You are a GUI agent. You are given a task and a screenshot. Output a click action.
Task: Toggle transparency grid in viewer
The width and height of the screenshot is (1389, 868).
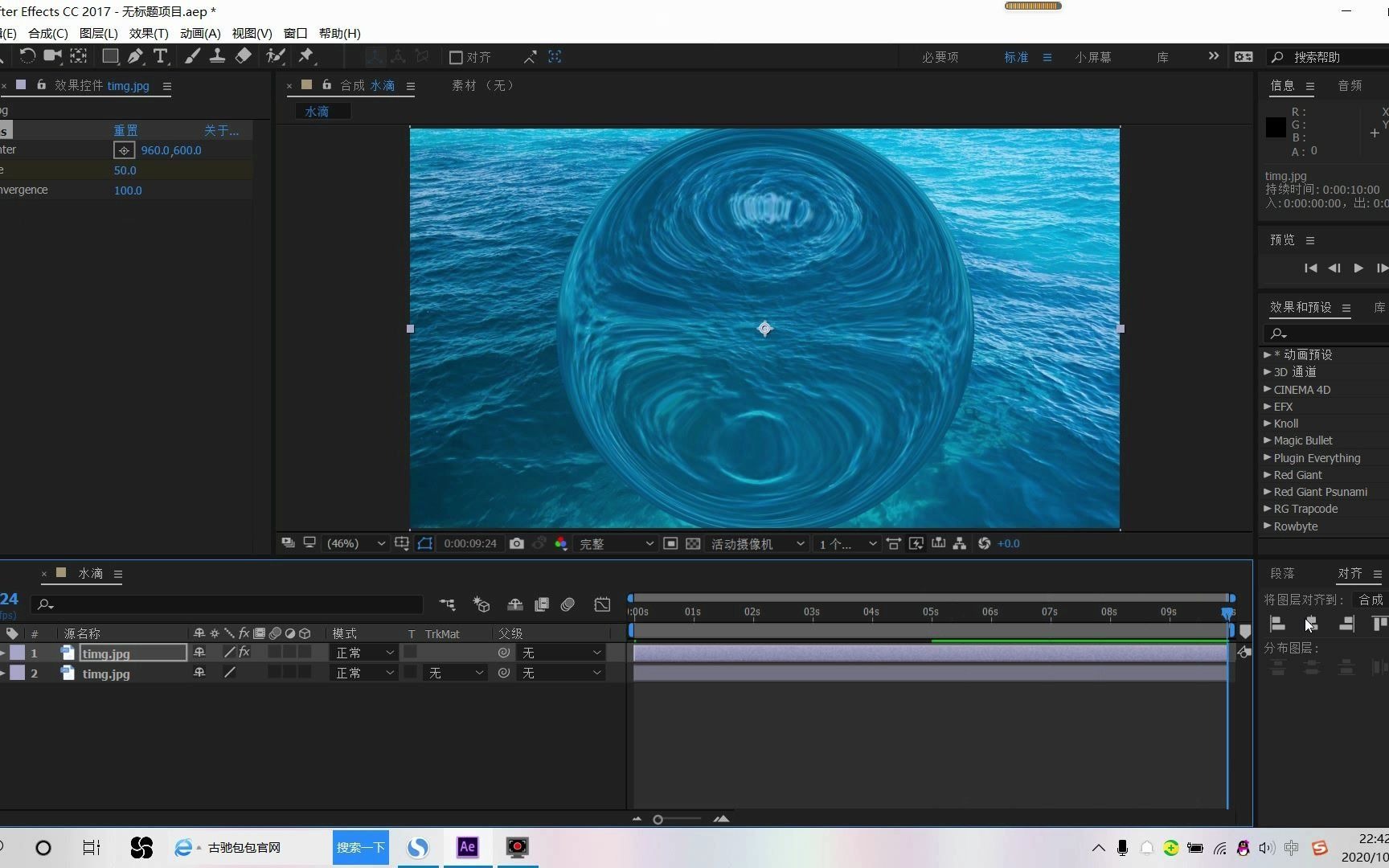point(693,544)
